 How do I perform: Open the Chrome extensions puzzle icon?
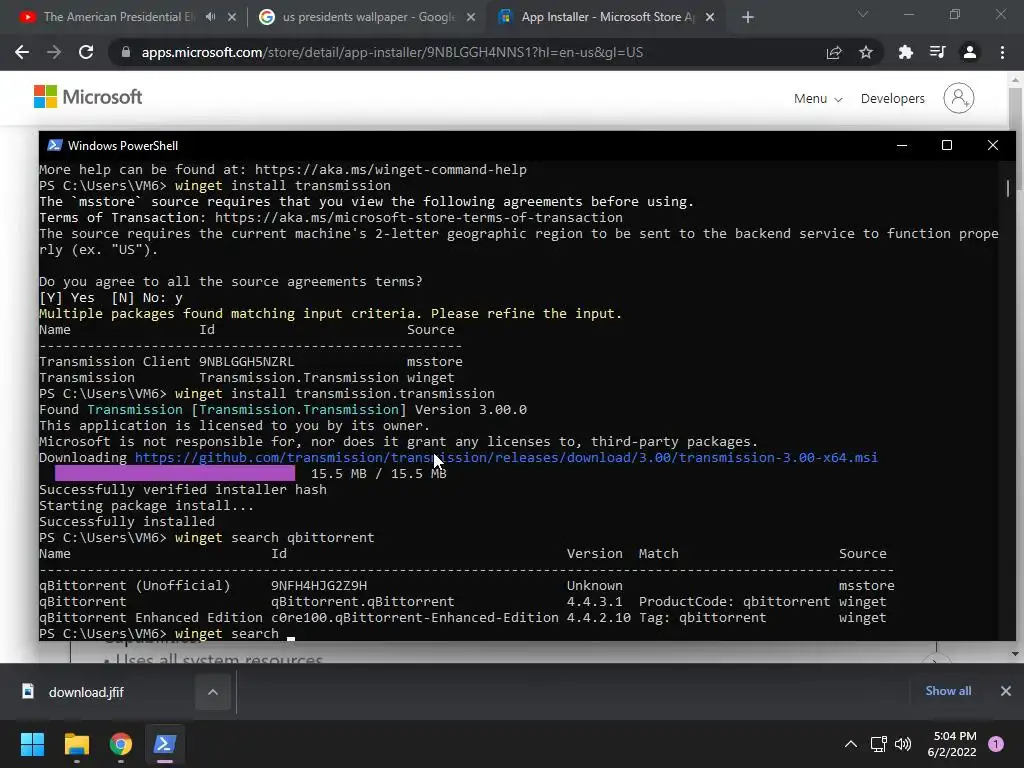906,52
